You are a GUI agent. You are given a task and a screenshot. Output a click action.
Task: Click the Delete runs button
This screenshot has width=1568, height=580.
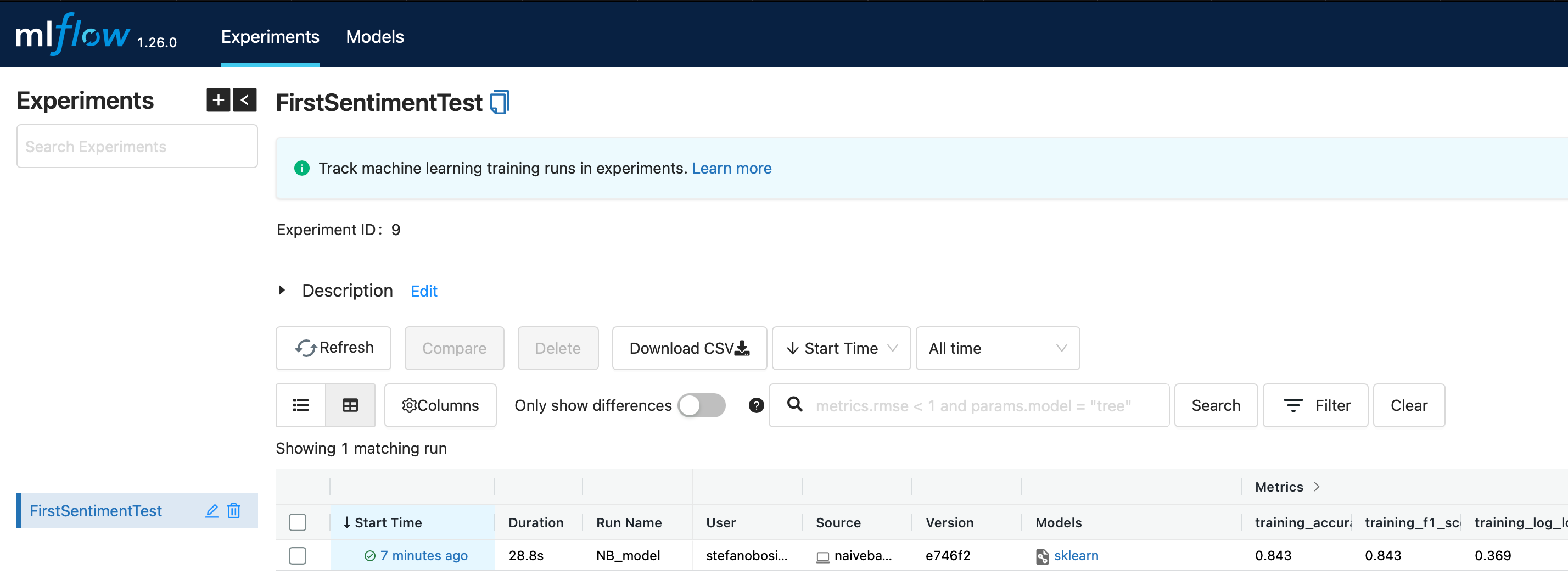click(558, 348)
